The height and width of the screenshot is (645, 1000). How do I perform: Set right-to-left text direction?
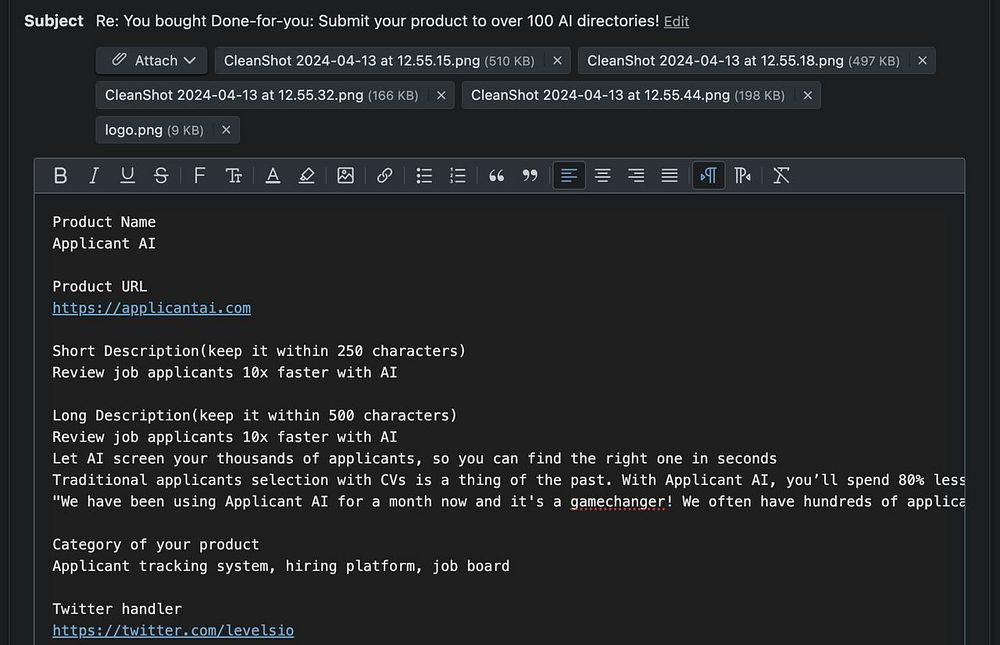pyautogui.click(x=742, y=175)
